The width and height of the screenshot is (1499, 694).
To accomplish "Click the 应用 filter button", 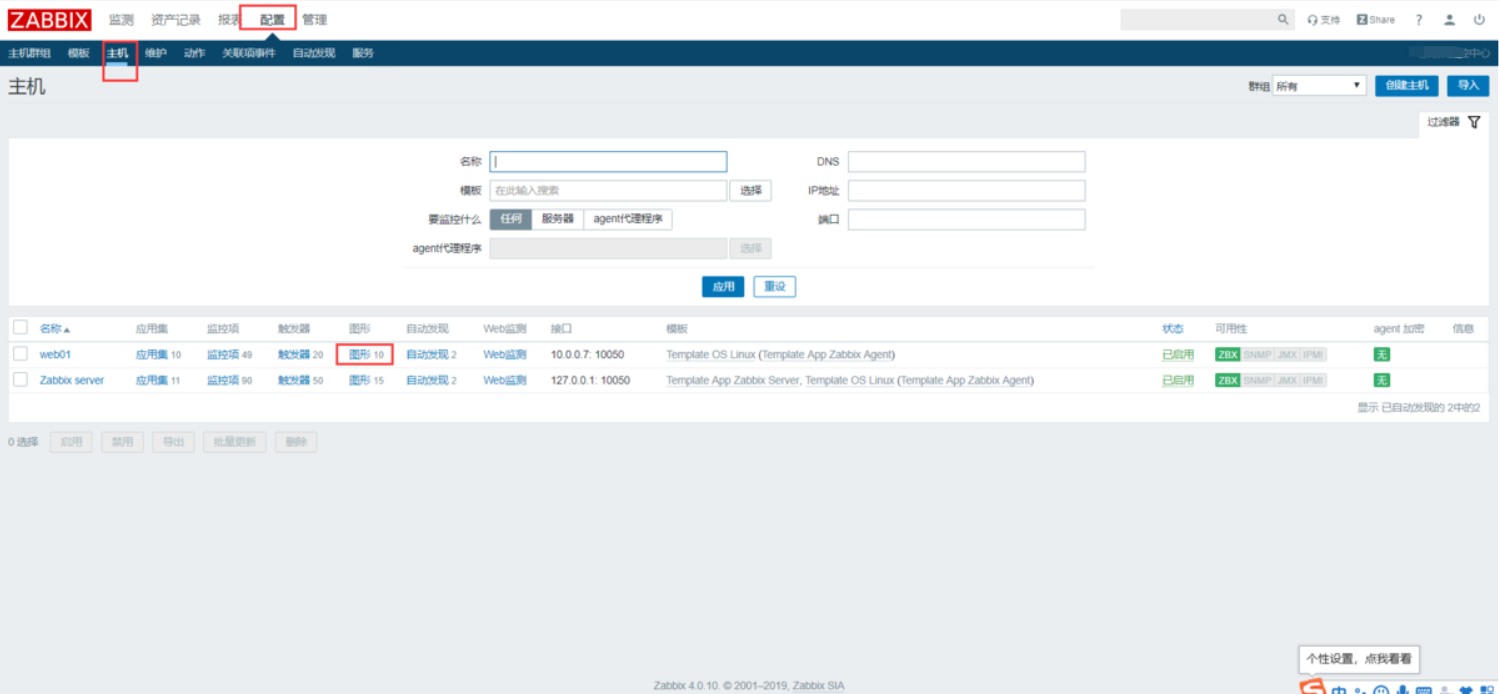I will 723,287.
